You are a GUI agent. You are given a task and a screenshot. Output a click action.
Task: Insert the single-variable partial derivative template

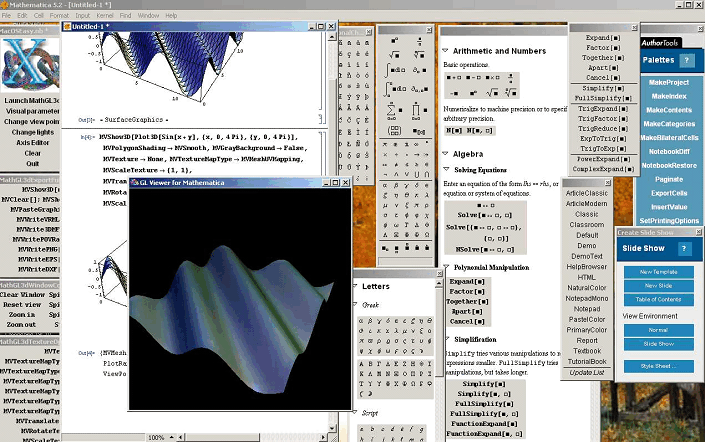(419, 70)
